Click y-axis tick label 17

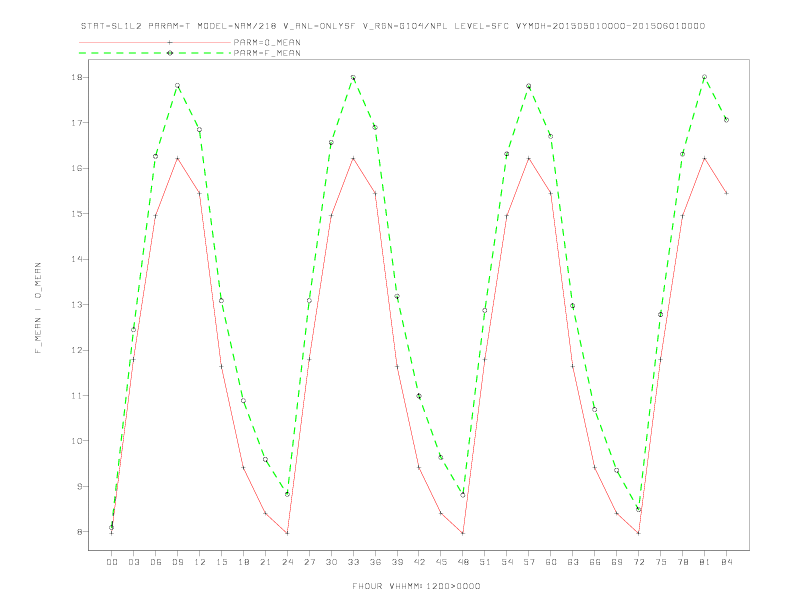[77, 123]
